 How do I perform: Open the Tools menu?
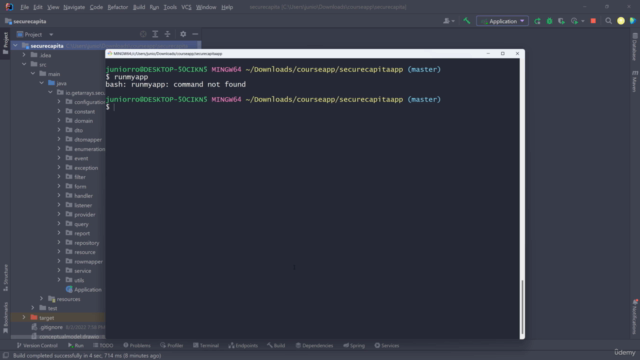[x=170, y=7]
